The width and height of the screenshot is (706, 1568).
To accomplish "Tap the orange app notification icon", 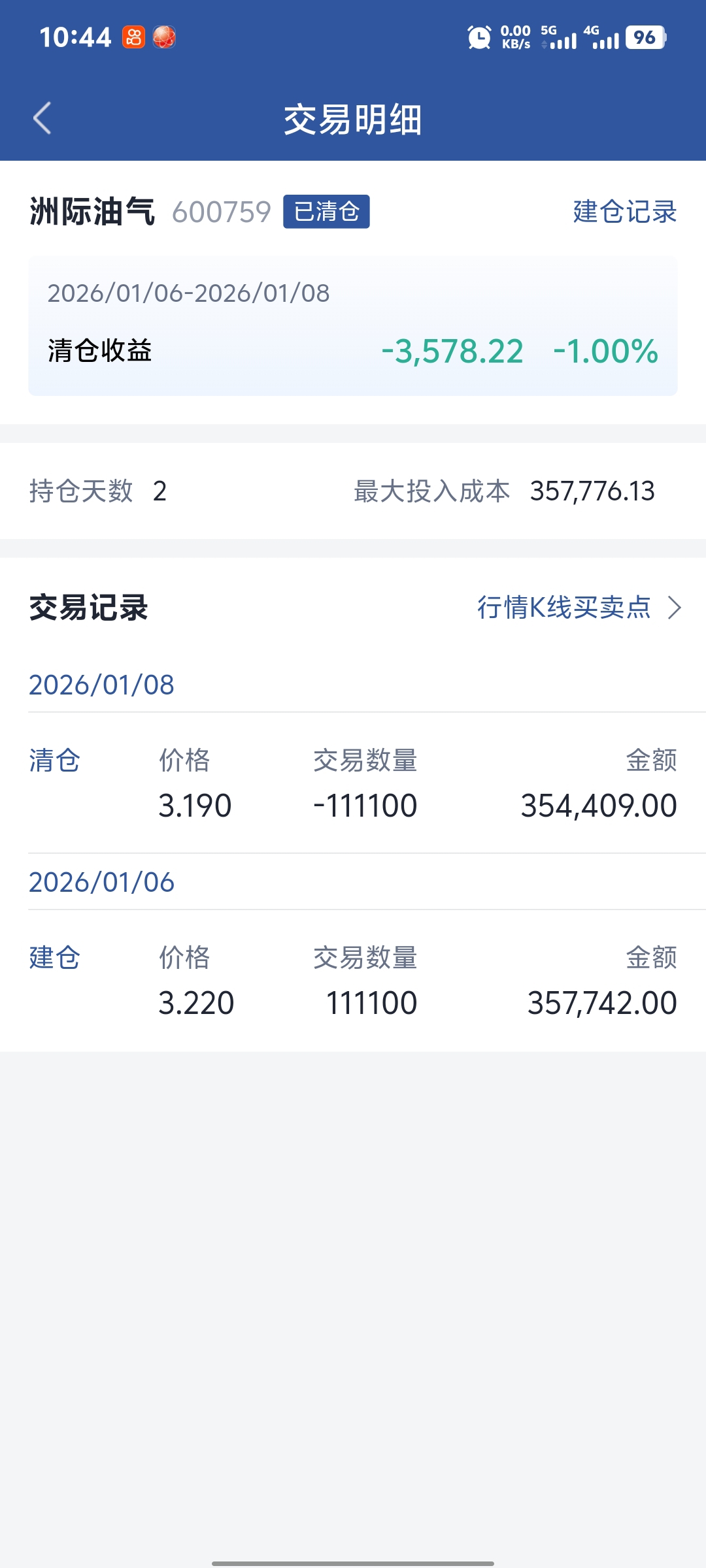I will (x=133, y=37).
